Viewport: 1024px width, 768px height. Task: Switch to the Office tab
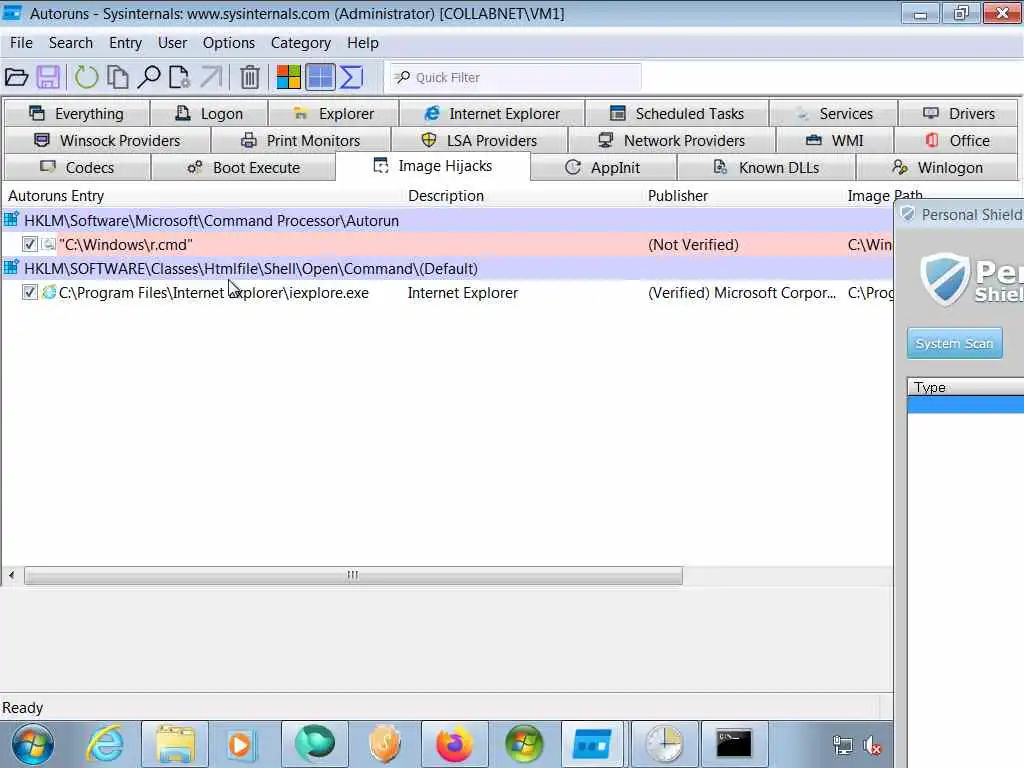point(957,140)
